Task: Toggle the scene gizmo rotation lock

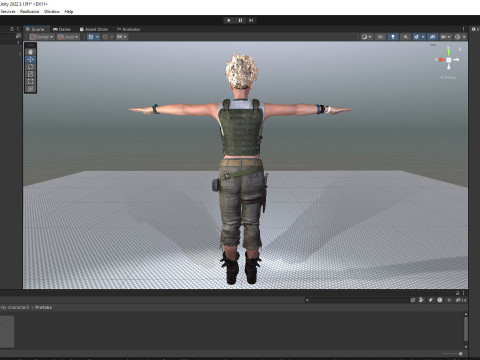Action: 460,49
